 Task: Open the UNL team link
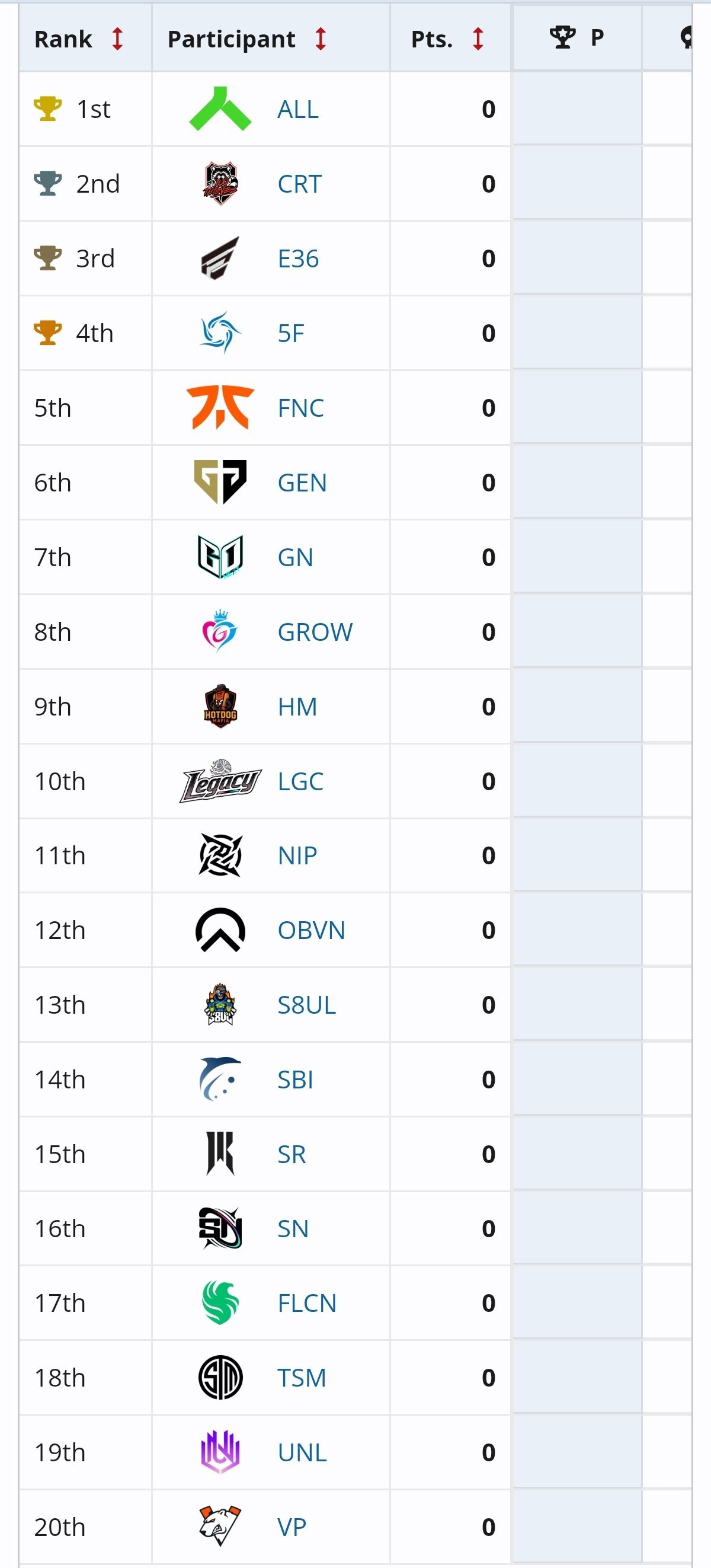click(x=302, y=1452)
